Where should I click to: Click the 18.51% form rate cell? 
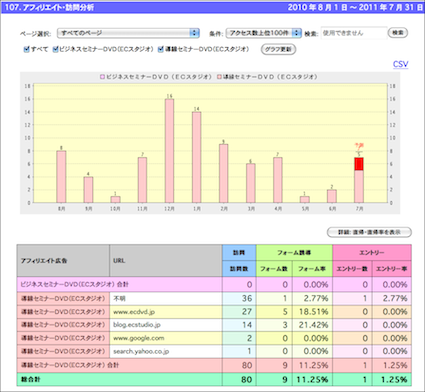[x=312, y=312]
